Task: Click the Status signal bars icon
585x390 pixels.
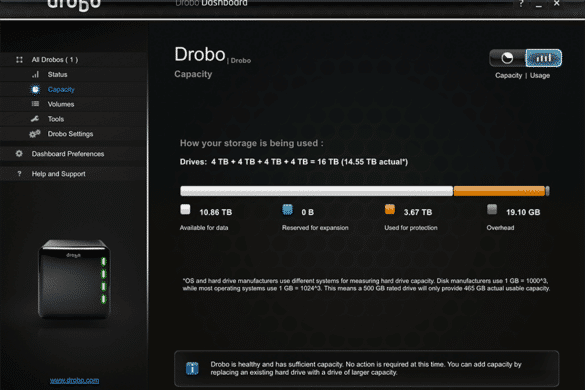Action: [x=35, y=74]
